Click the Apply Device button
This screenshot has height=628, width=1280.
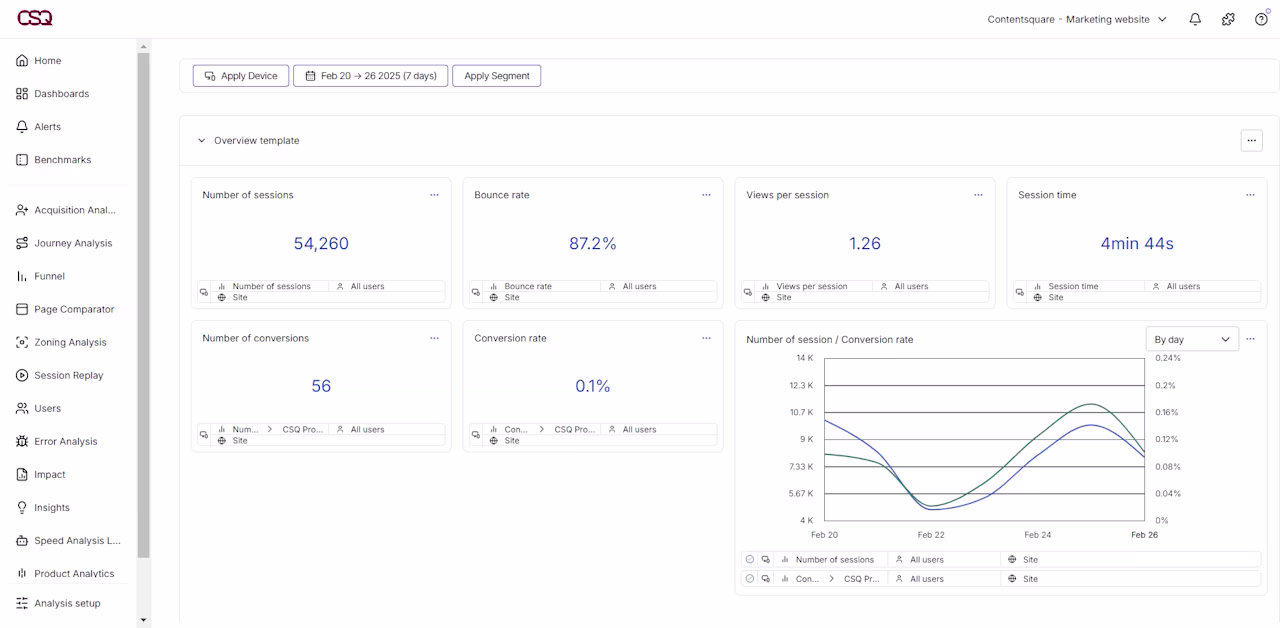point(241,76)
